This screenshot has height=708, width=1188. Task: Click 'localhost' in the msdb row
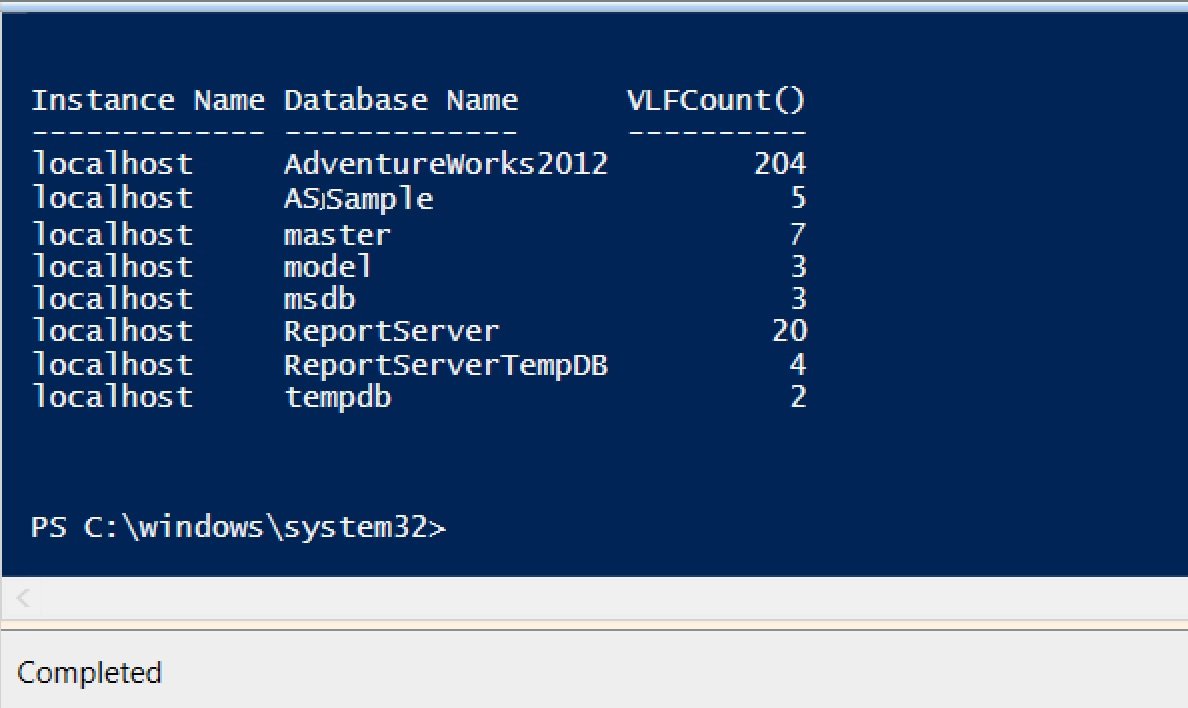pos(112,299)
